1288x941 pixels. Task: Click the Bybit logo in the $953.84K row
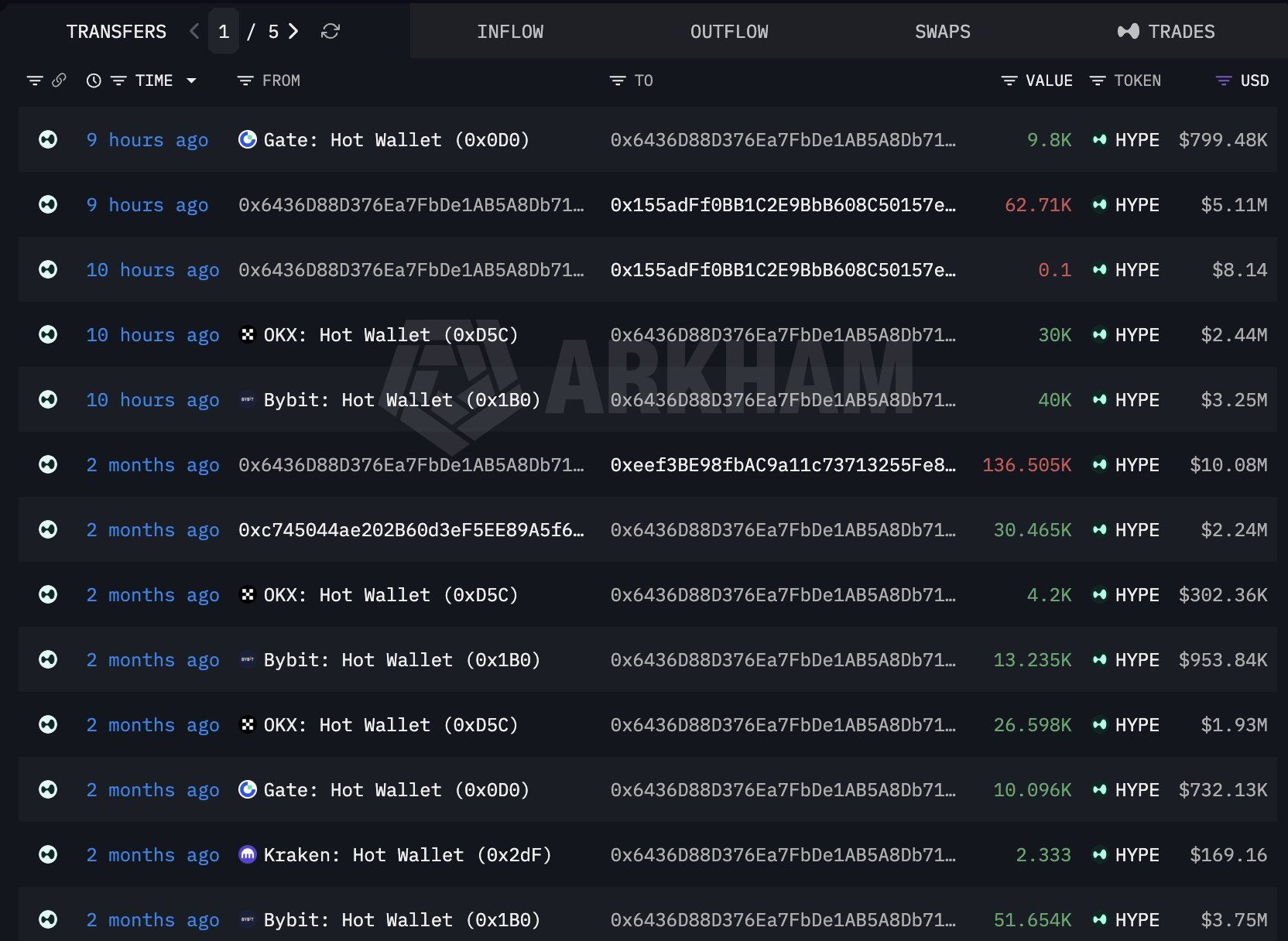coord(248,659)
